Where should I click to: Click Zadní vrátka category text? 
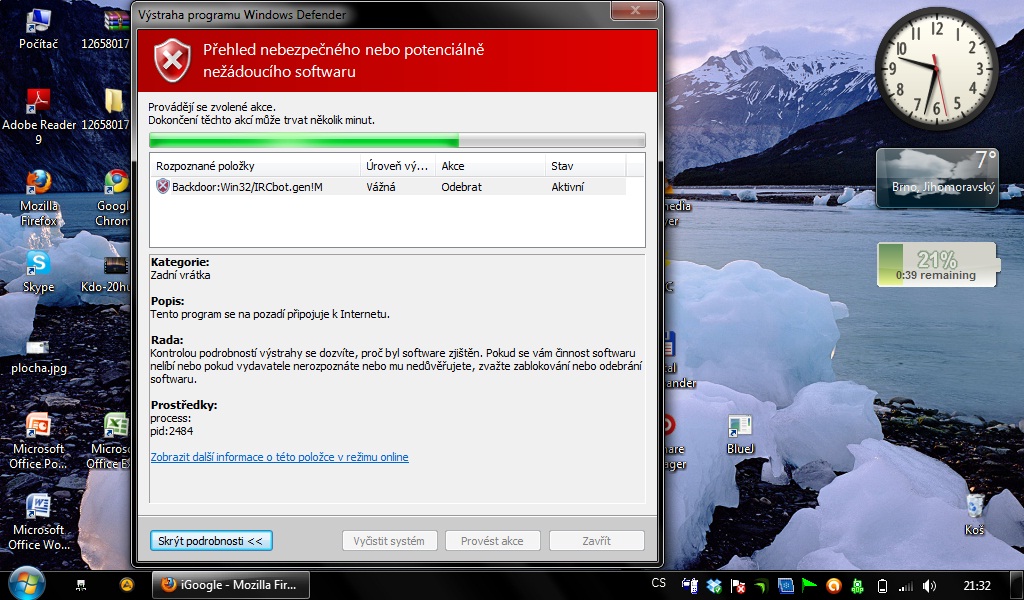180,275
